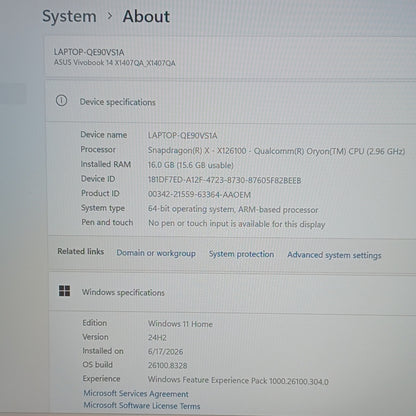Viewport: 416px width, 416px height.
Task: Click the 24H2 version value
Action: [157, 338]
